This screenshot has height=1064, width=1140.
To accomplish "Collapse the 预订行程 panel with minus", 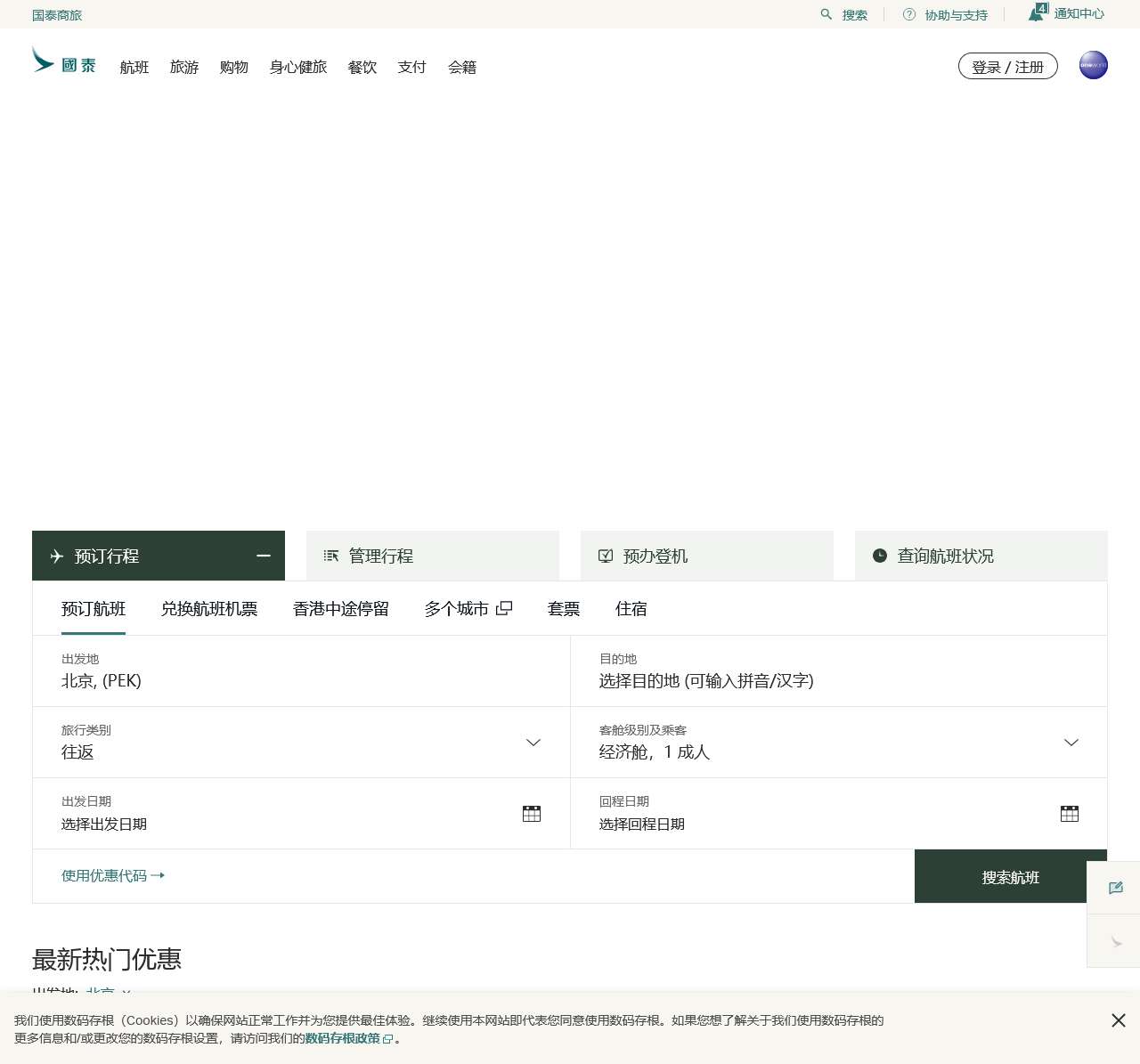I will 264,556.
